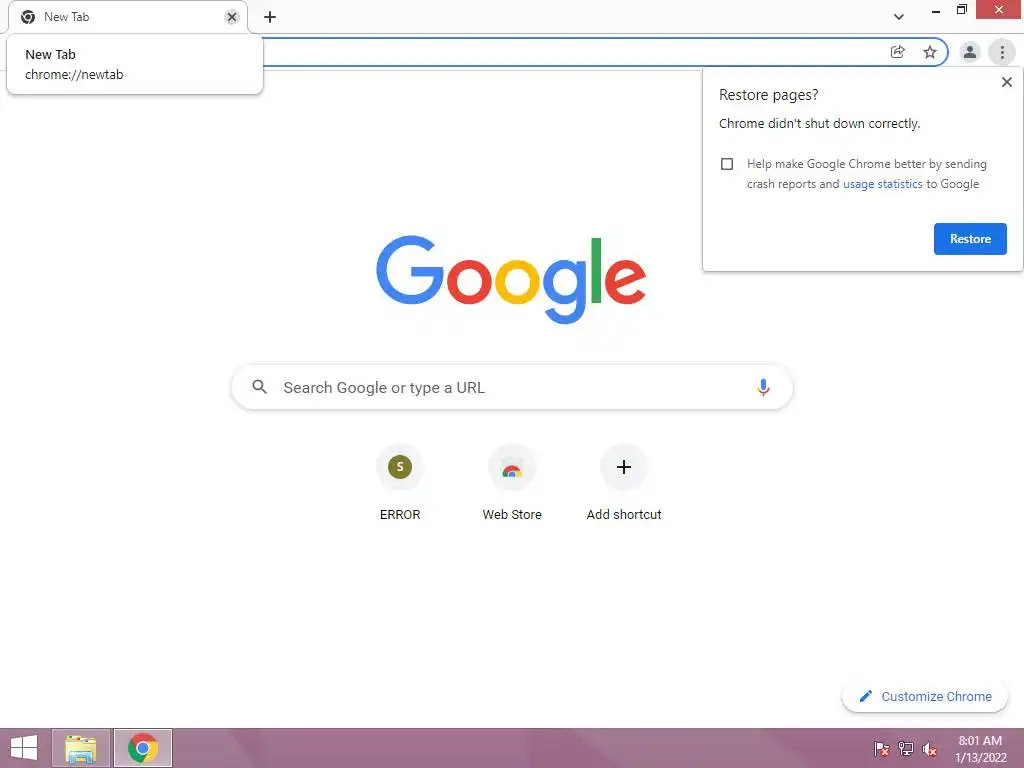Click the Chrome didn't shut down correctly text
Viewport: 1024px width, 768px height.
pos(819,123)
